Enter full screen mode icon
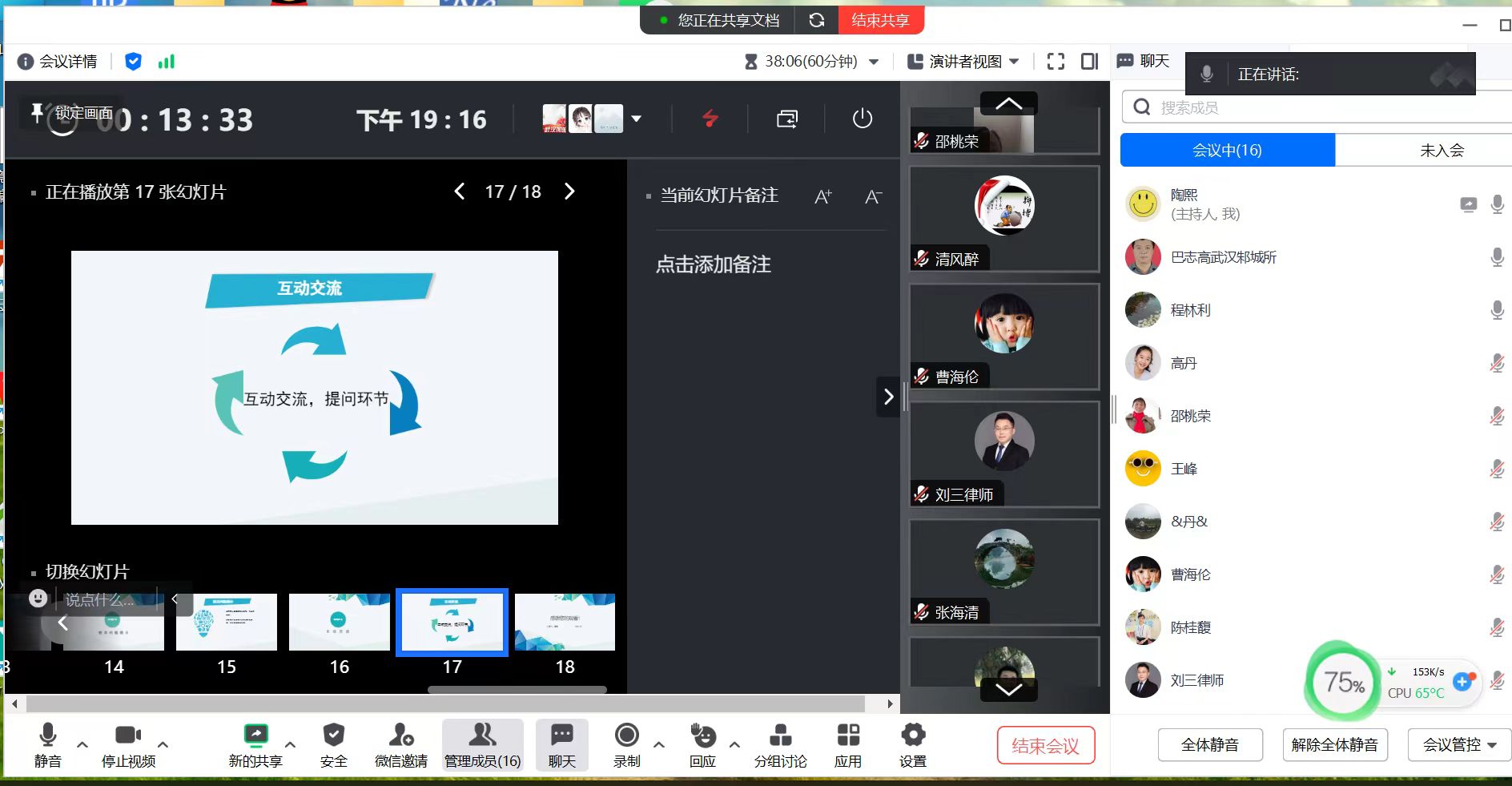1512x786 pixels. pos(1056,62)
